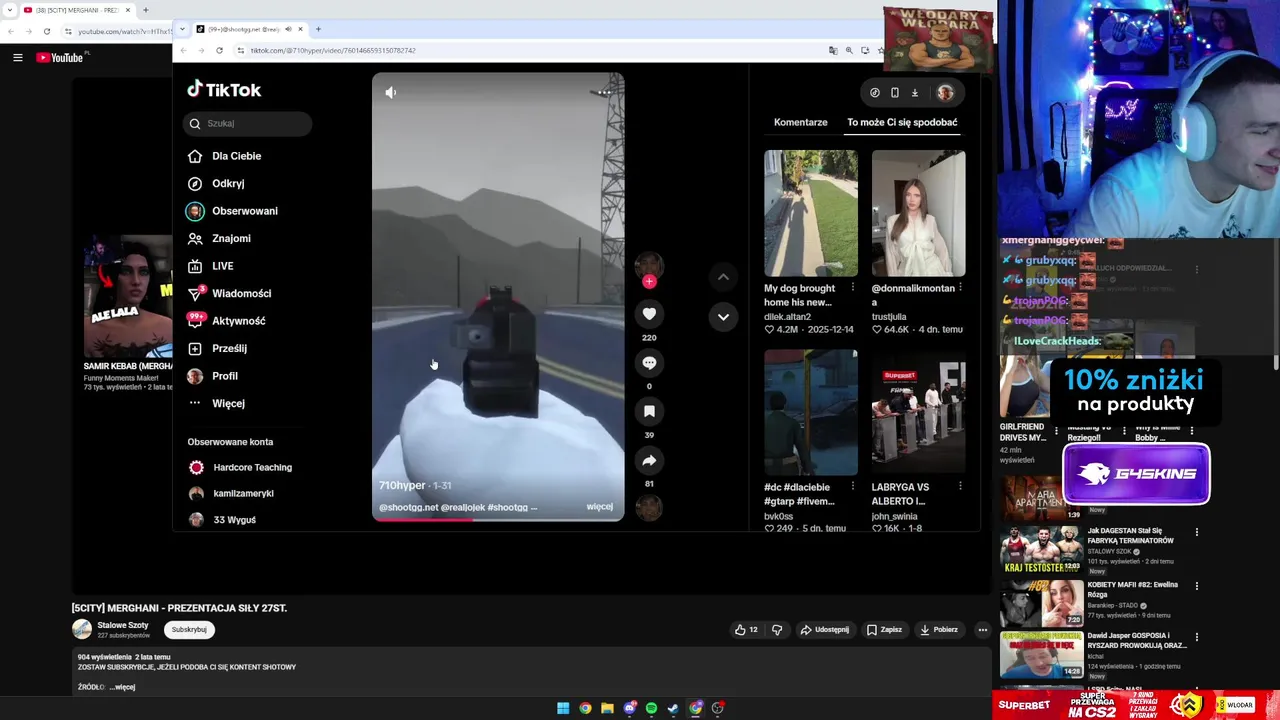
Task: Open YouTube video more actions menu
Action: (983, 630)
